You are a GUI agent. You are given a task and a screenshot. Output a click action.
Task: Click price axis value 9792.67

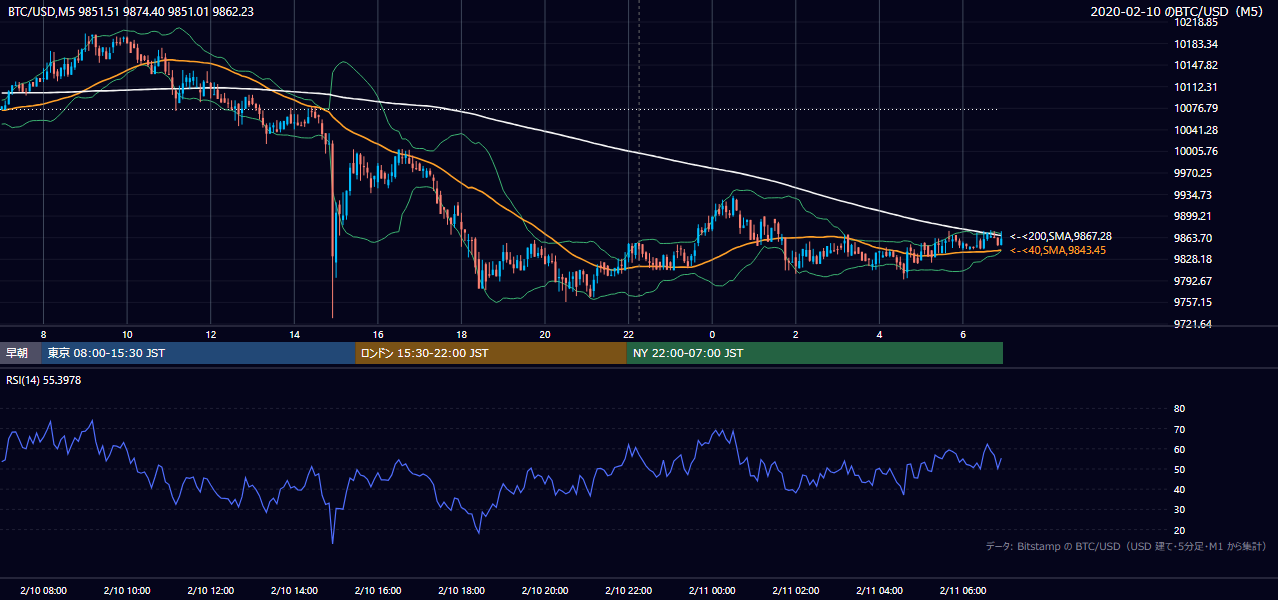point(1193,281)
